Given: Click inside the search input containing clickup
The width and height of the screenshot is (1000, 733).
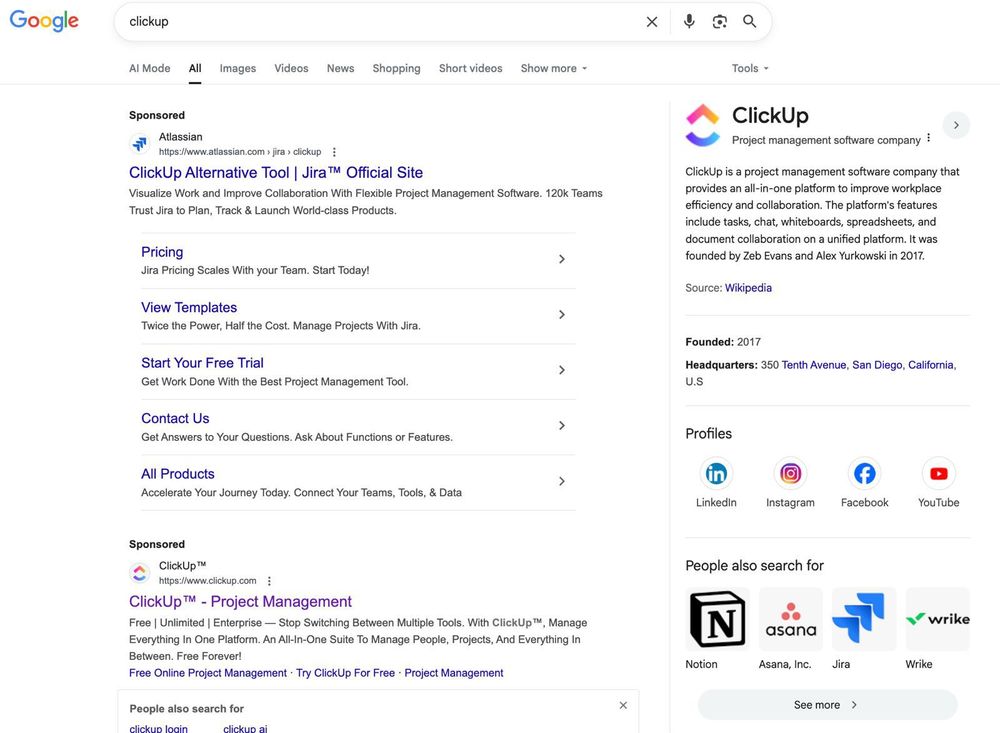Looking at the screenshot, I should [383, 22].
